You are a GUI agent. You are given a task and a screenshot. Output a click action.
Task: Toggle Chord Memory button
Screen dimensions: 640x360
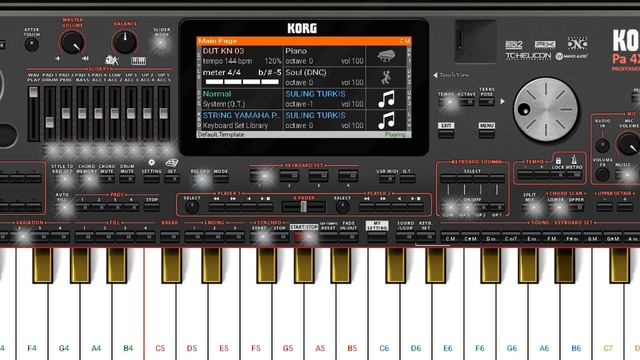[x=87, y=178]
